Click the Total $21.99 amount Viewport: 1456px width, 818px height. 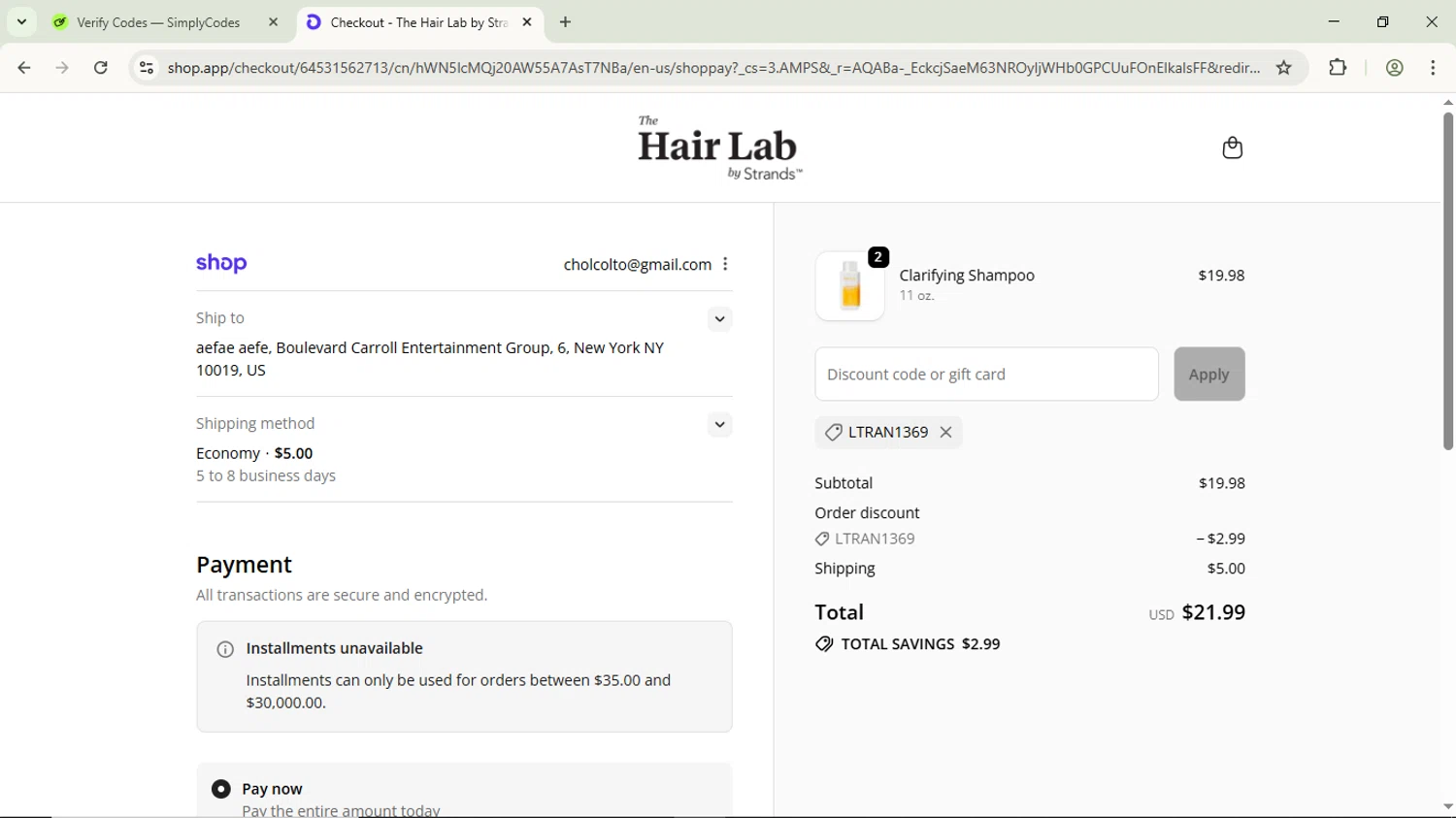[1213, 612]
